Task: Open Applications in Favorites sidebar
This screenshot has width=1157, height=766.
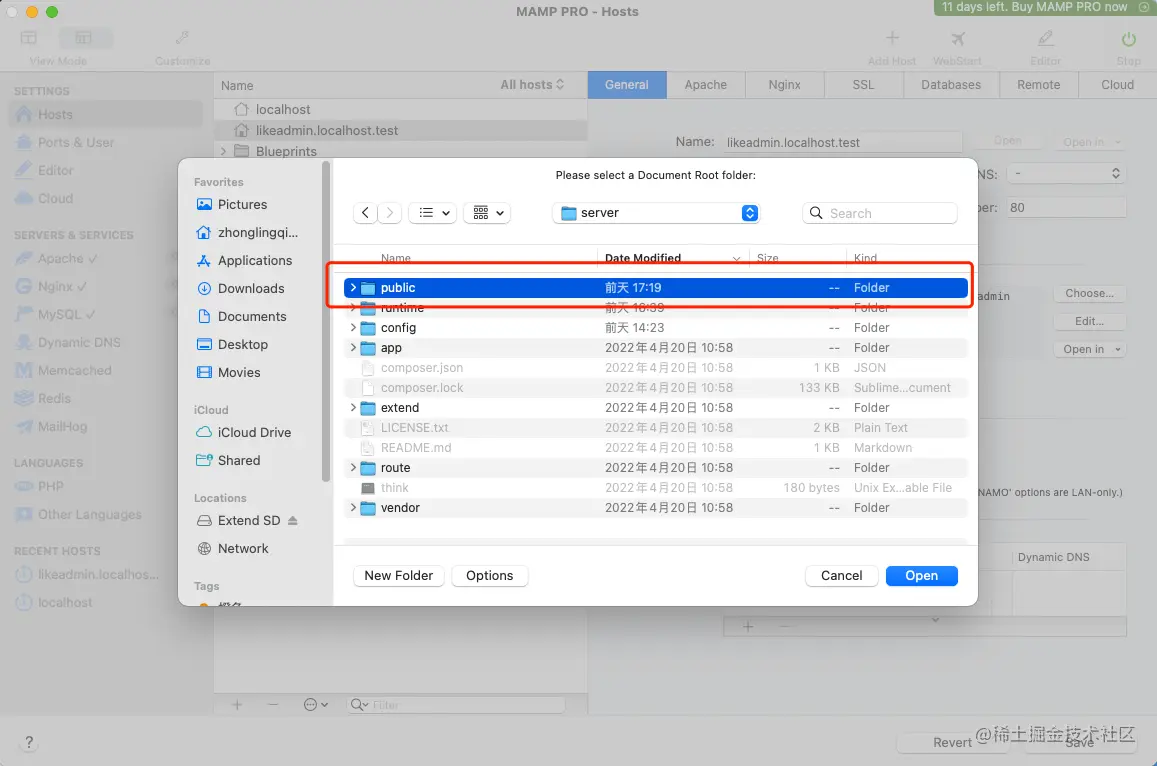Action: (x=244, y=260)
